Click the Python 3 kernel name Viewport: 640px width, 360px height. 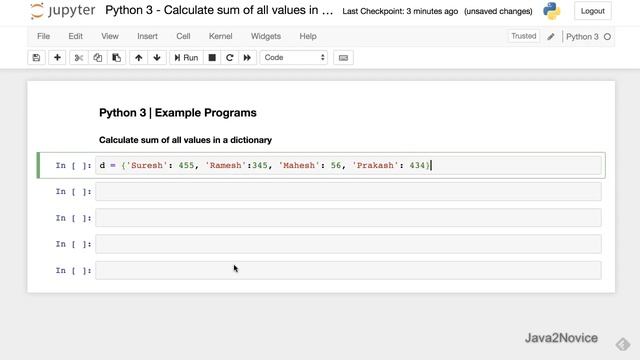click(x=582, y=37)
